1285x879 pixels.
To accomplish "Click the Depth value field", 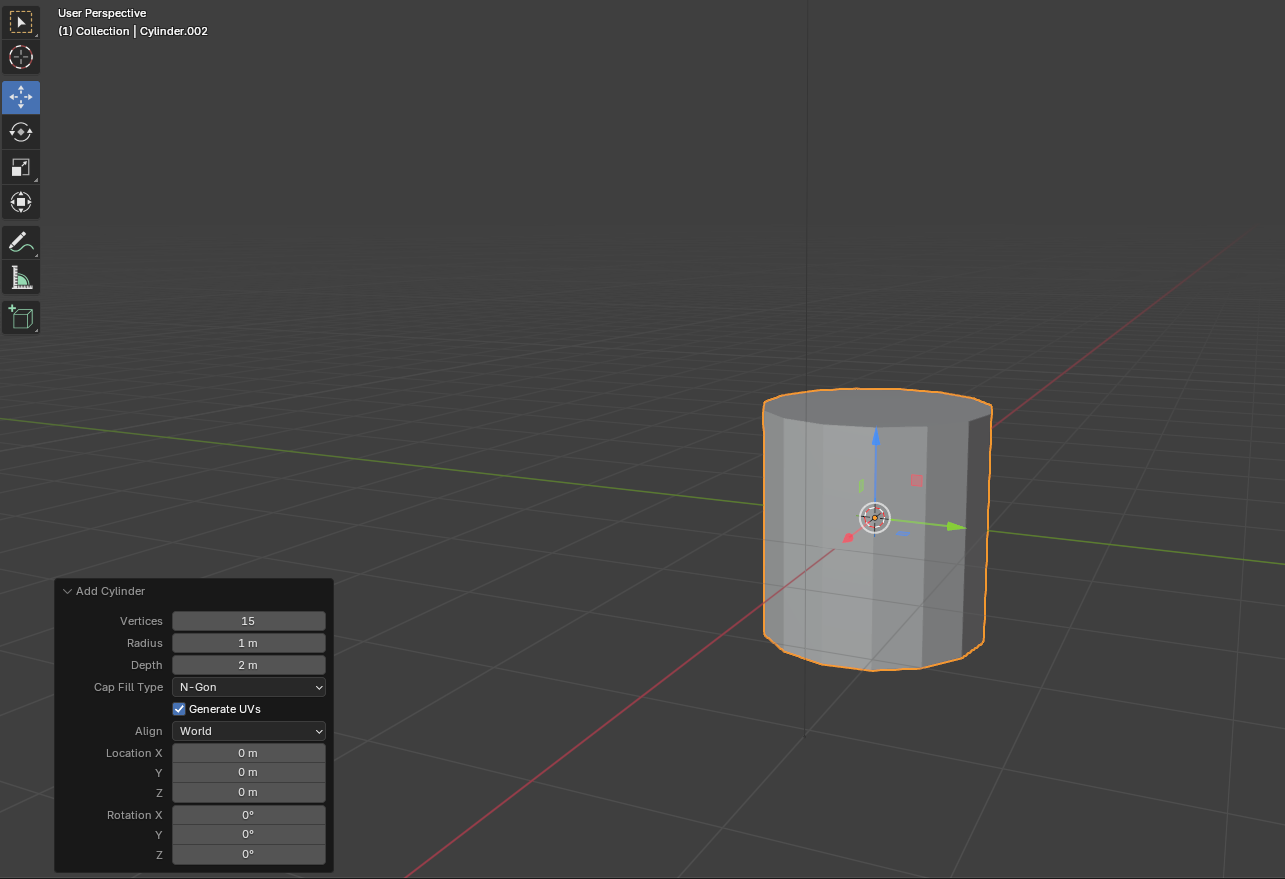I will (x=249, y=665).
